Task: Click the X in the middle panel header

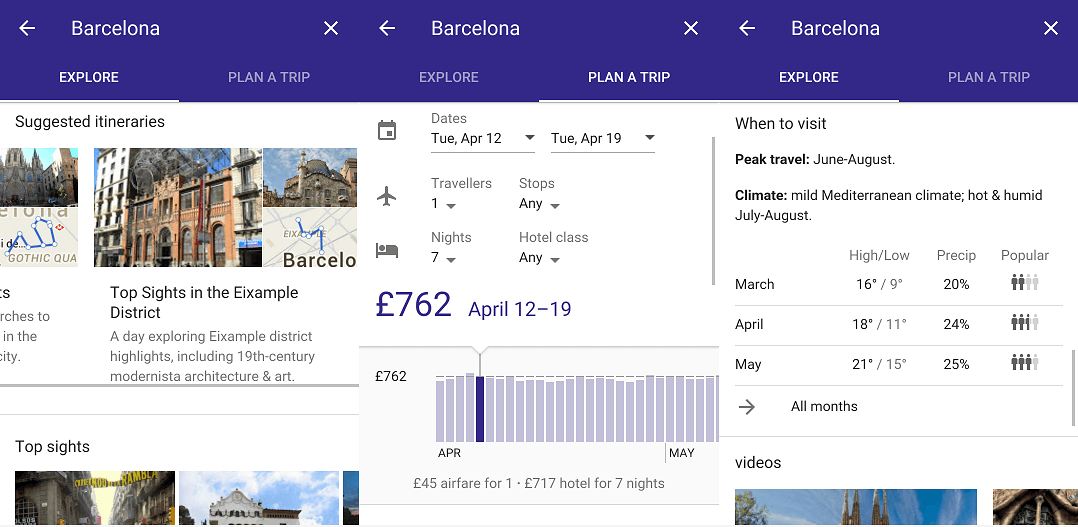Action: (x=691, y=29)
